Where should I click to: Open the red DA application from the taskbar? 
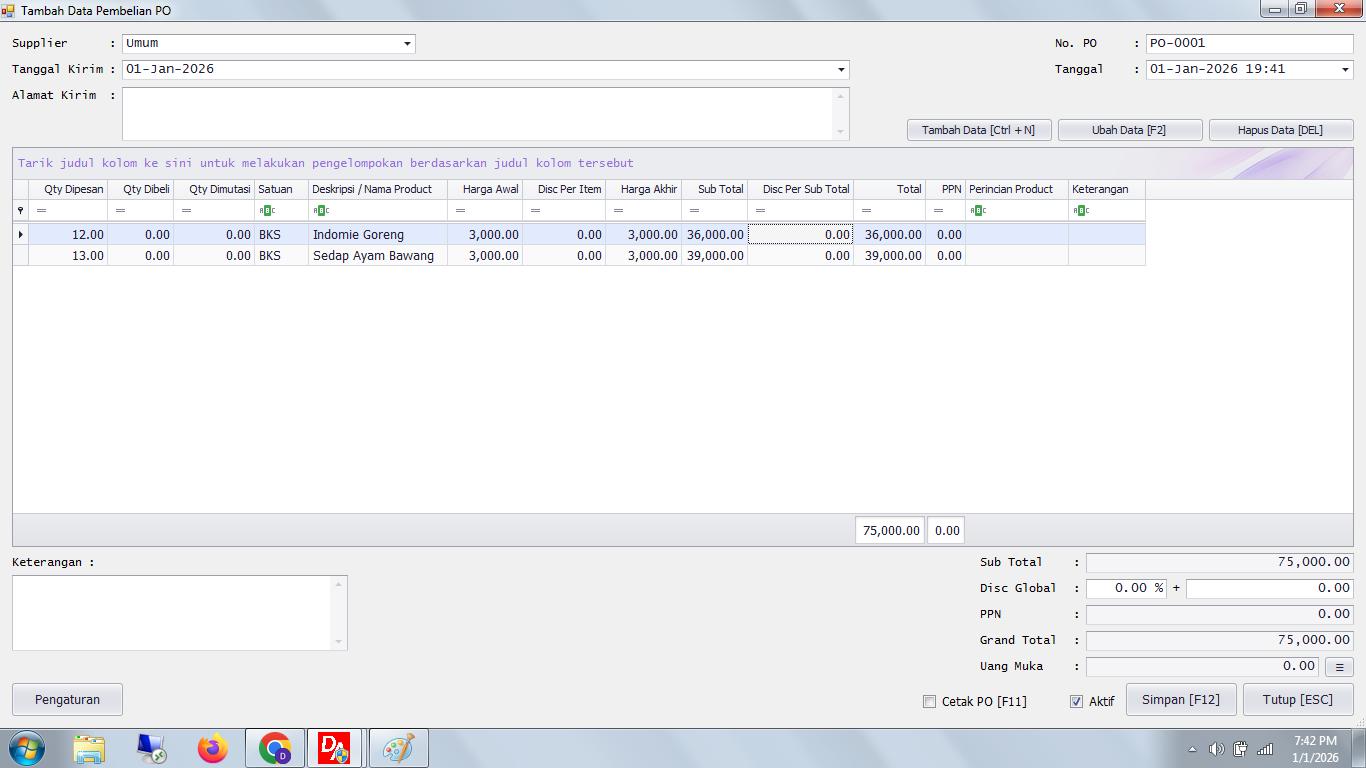[x=336, y=747]
